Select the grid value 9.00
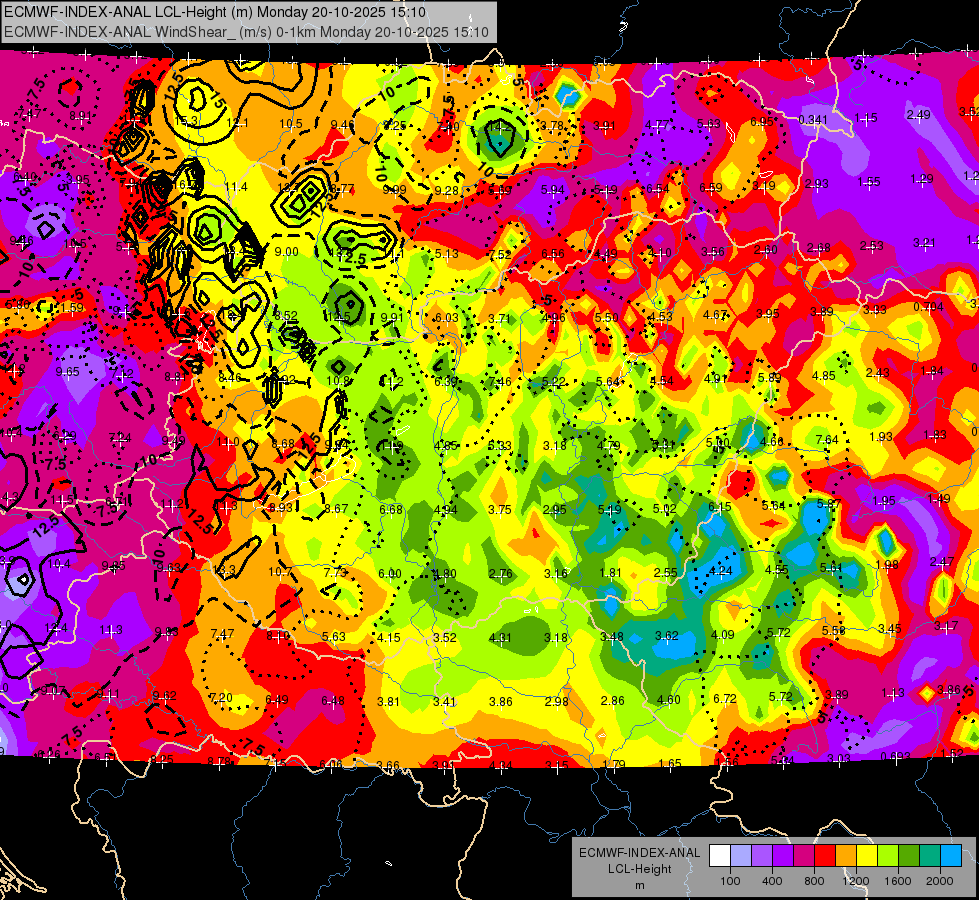979x900 pixels. point(287,252)
